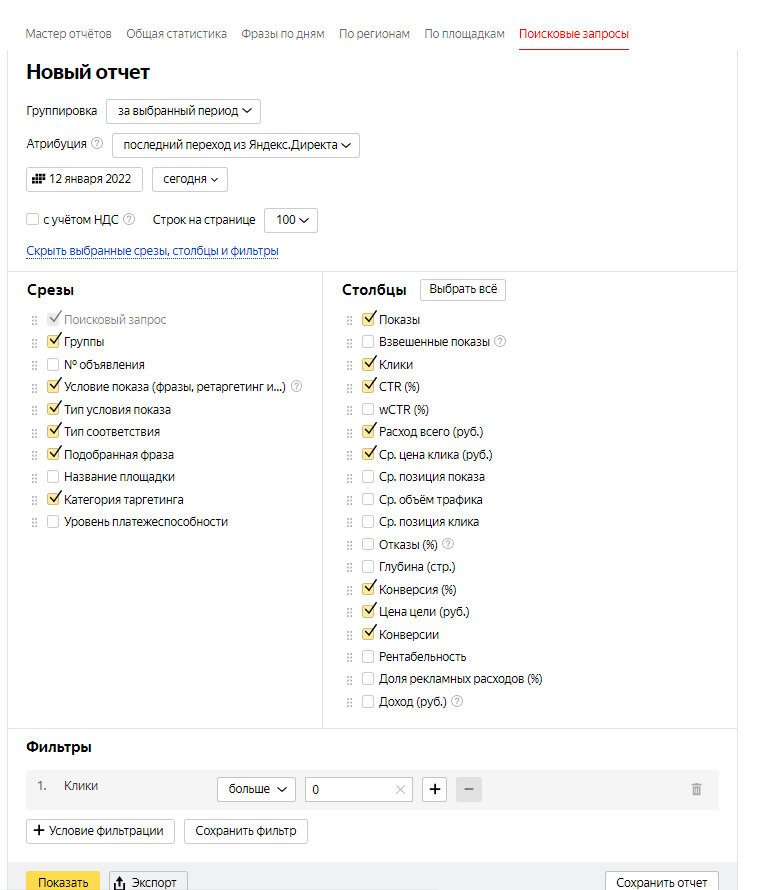The height and width of the screenshot is (890, 764).
Task: Enable the с учётом НДС checkbox
Action: [32, 219]
